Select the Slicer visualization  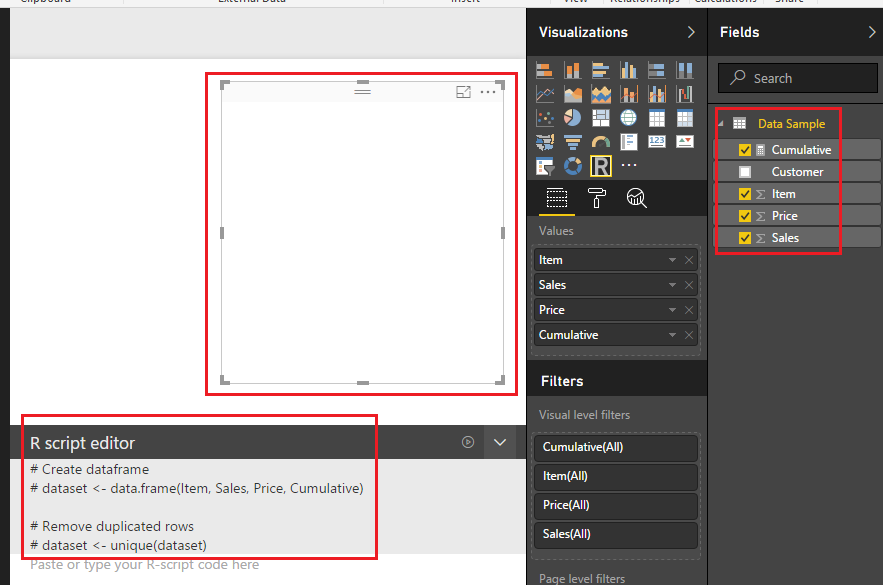(x=545, y=166)
